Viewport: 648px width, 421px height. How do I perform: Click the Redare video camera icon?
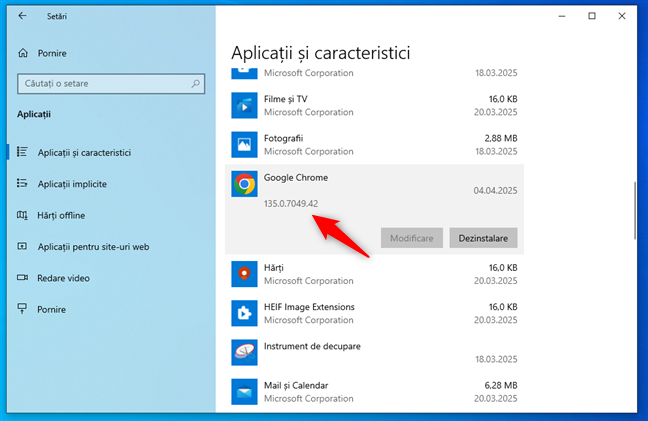point(22,278)
